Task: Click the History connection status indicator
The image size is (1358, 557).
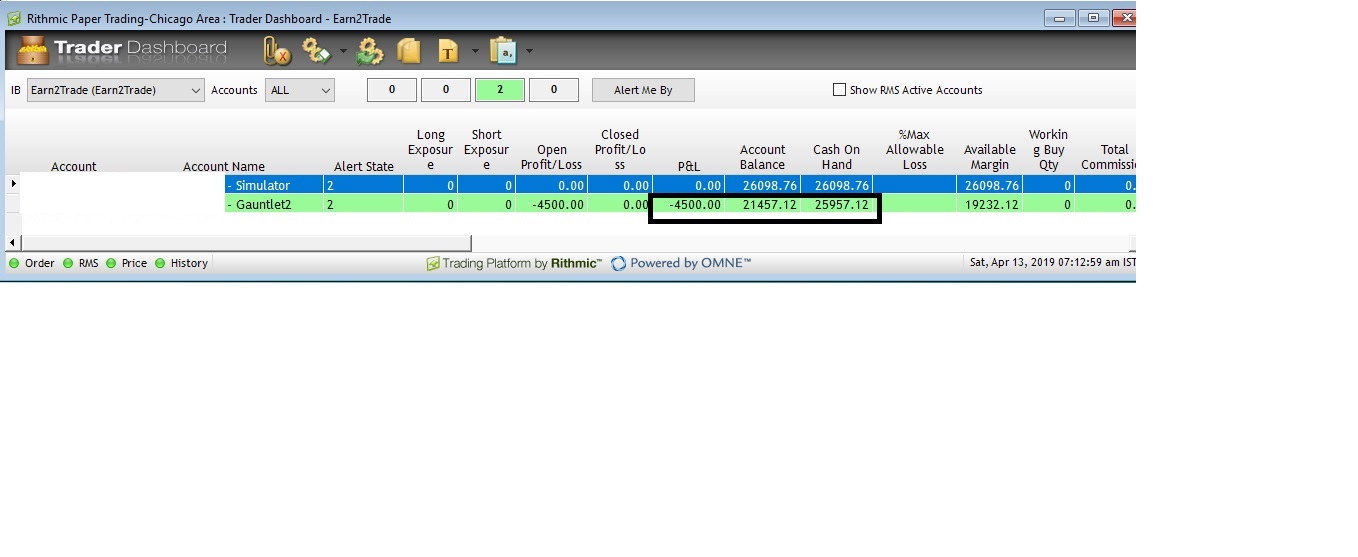Action: [182, 263]
